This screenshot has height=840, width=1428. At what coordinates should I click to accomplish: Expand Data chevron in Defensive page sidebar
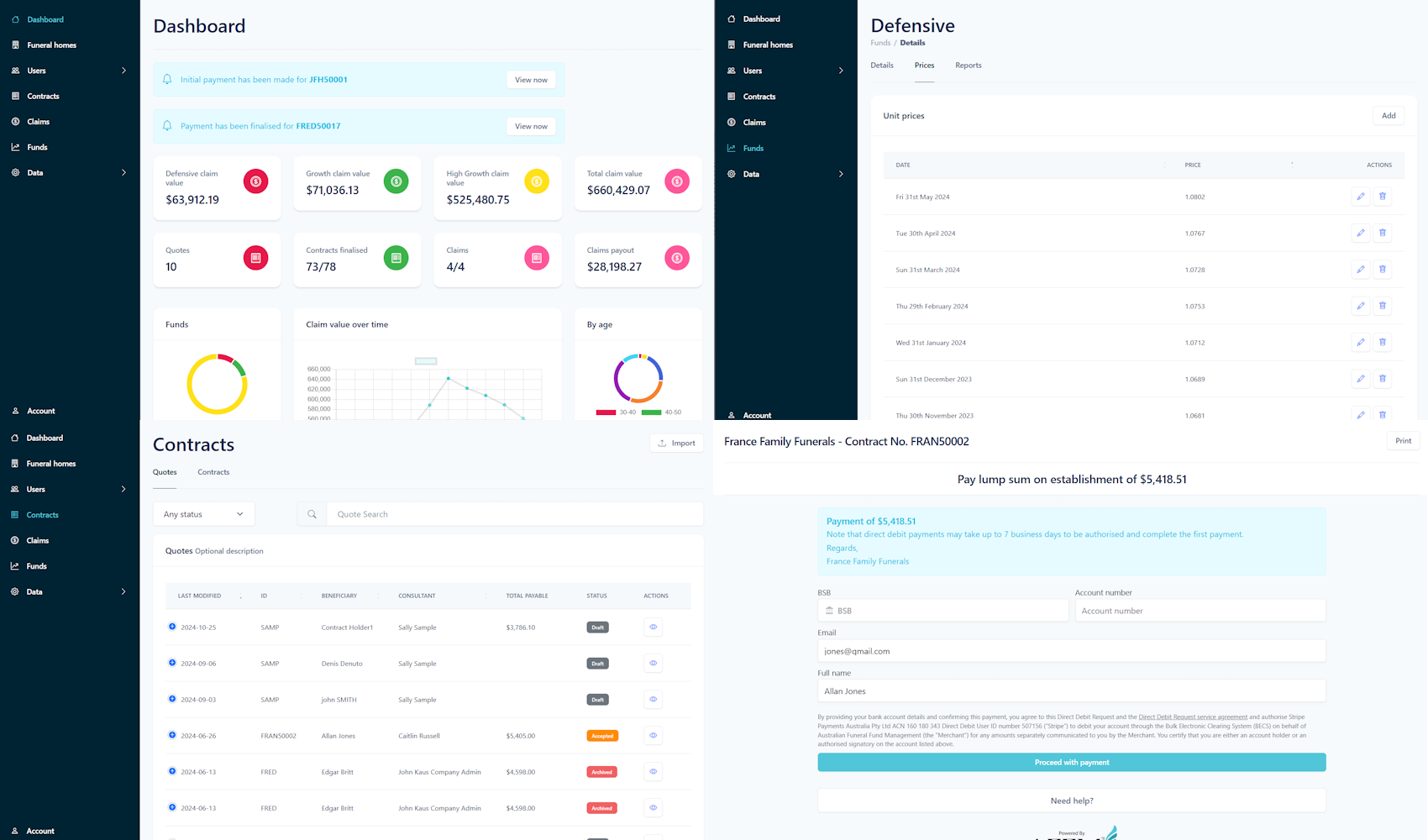coord(841,174)
